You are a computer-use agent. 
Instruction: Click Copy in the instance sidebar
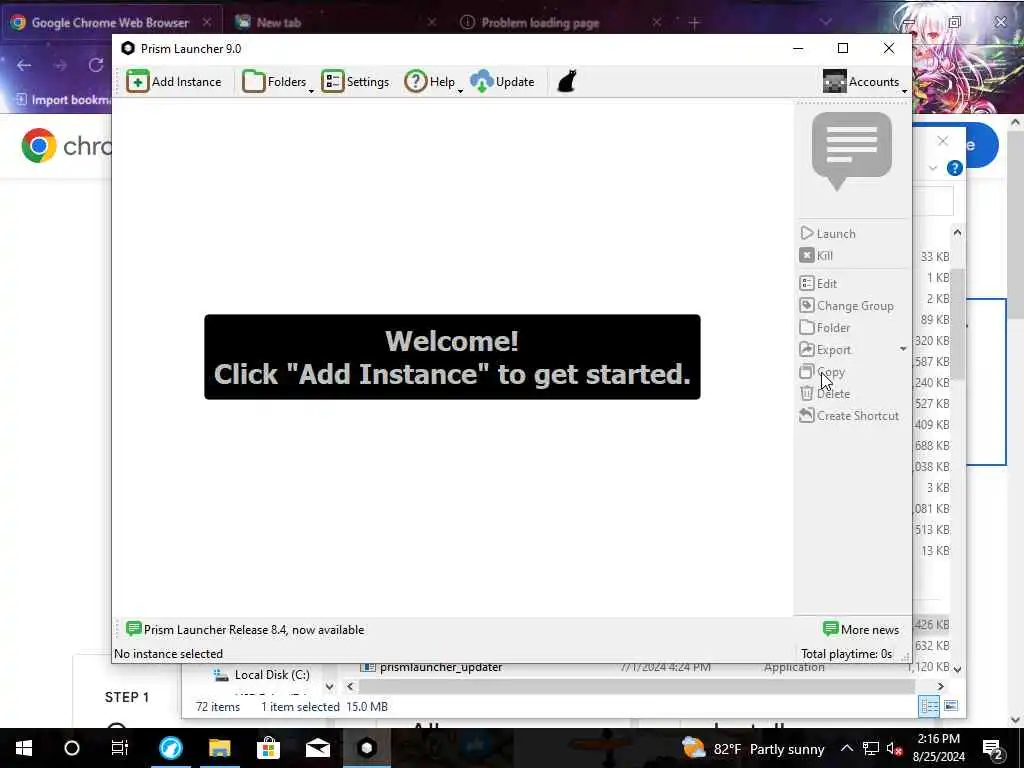pyautogui.click(x=822, y=372)
